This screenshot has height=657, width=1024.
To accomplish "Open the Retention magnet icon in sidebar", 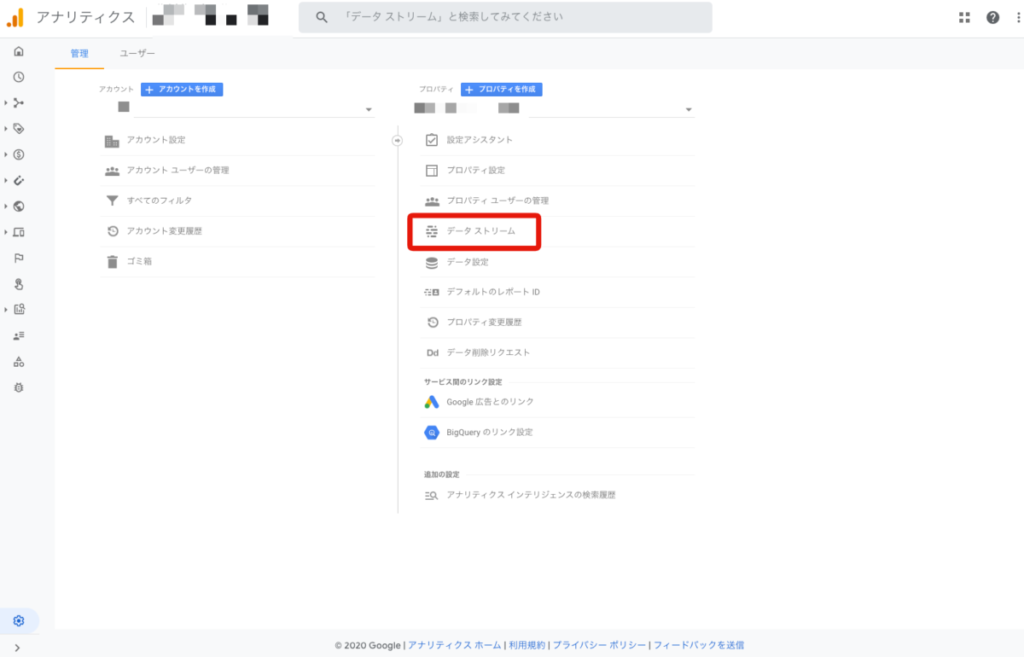I will (x=19, y=180).
